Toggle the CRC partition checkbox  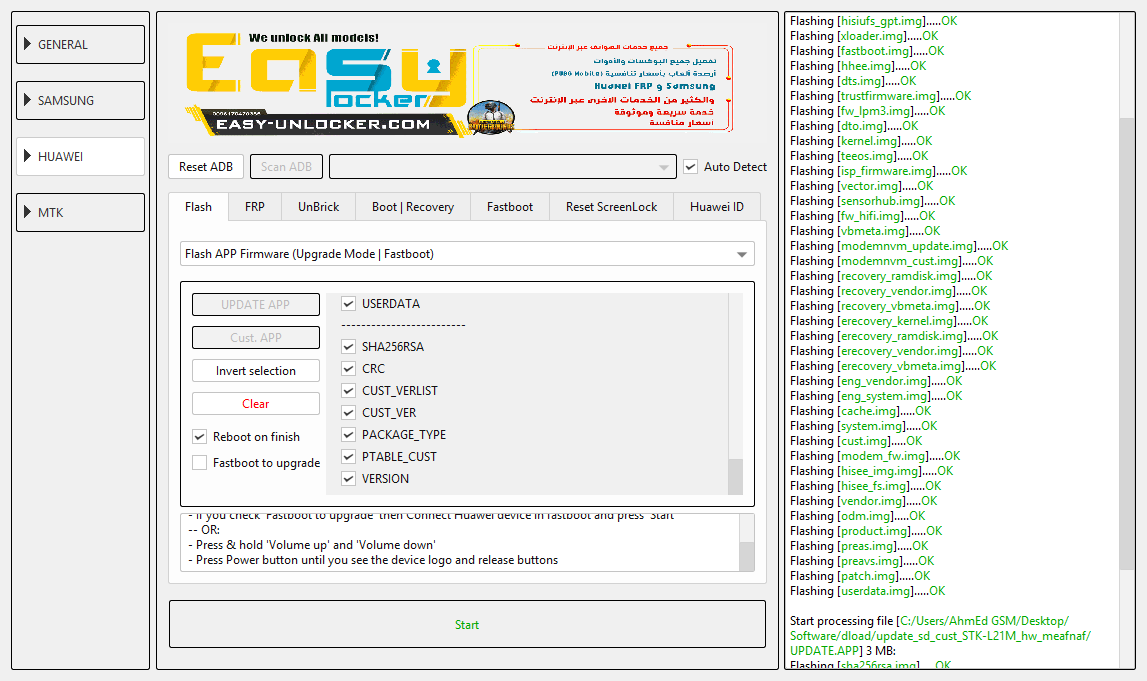[348, 369]
